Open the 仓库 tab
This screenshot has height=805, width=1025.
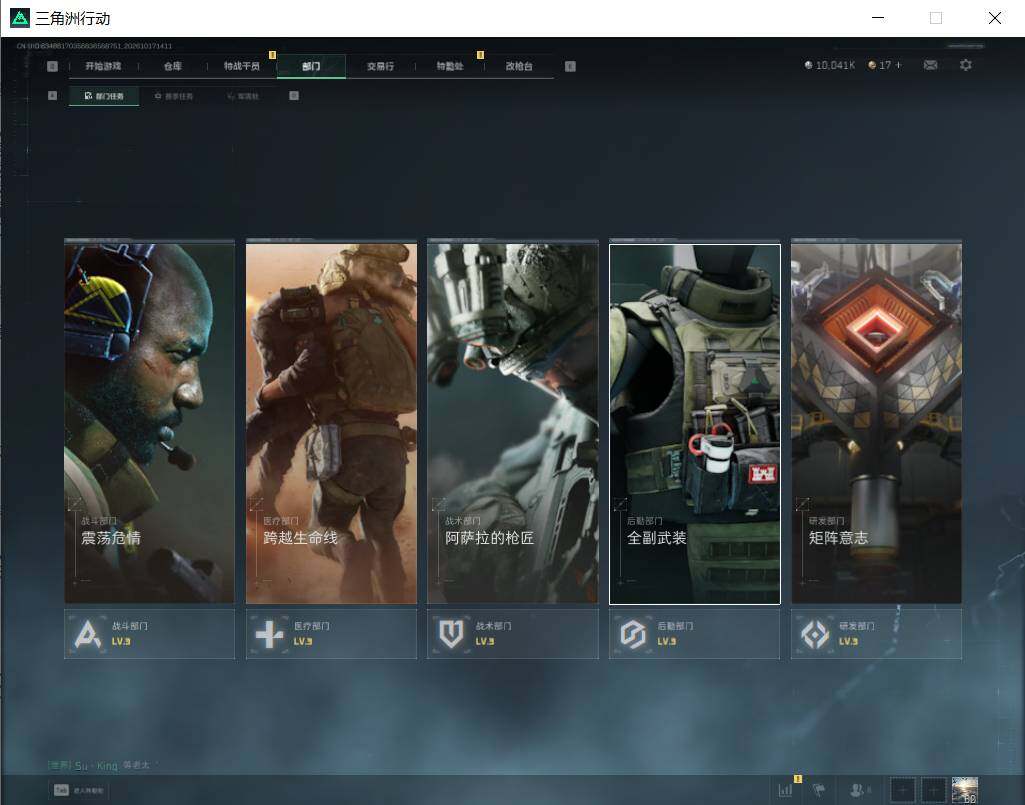click(173, 66)
